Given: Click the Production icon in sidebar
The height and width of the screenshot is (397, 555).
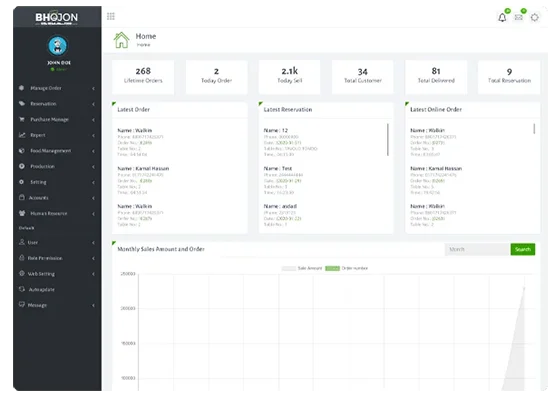Looking at the screenshot, I should point(22,166).
